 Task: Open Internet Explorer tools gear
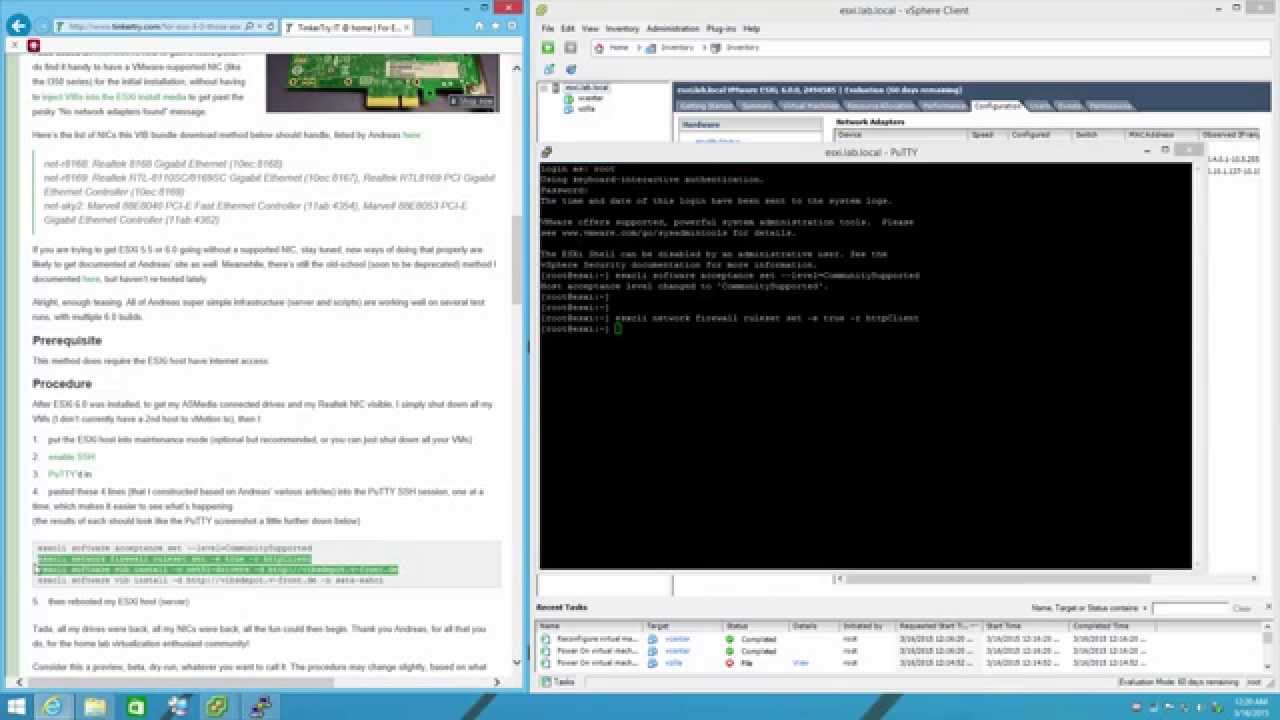pyautogui.click(x=514, y=27)
